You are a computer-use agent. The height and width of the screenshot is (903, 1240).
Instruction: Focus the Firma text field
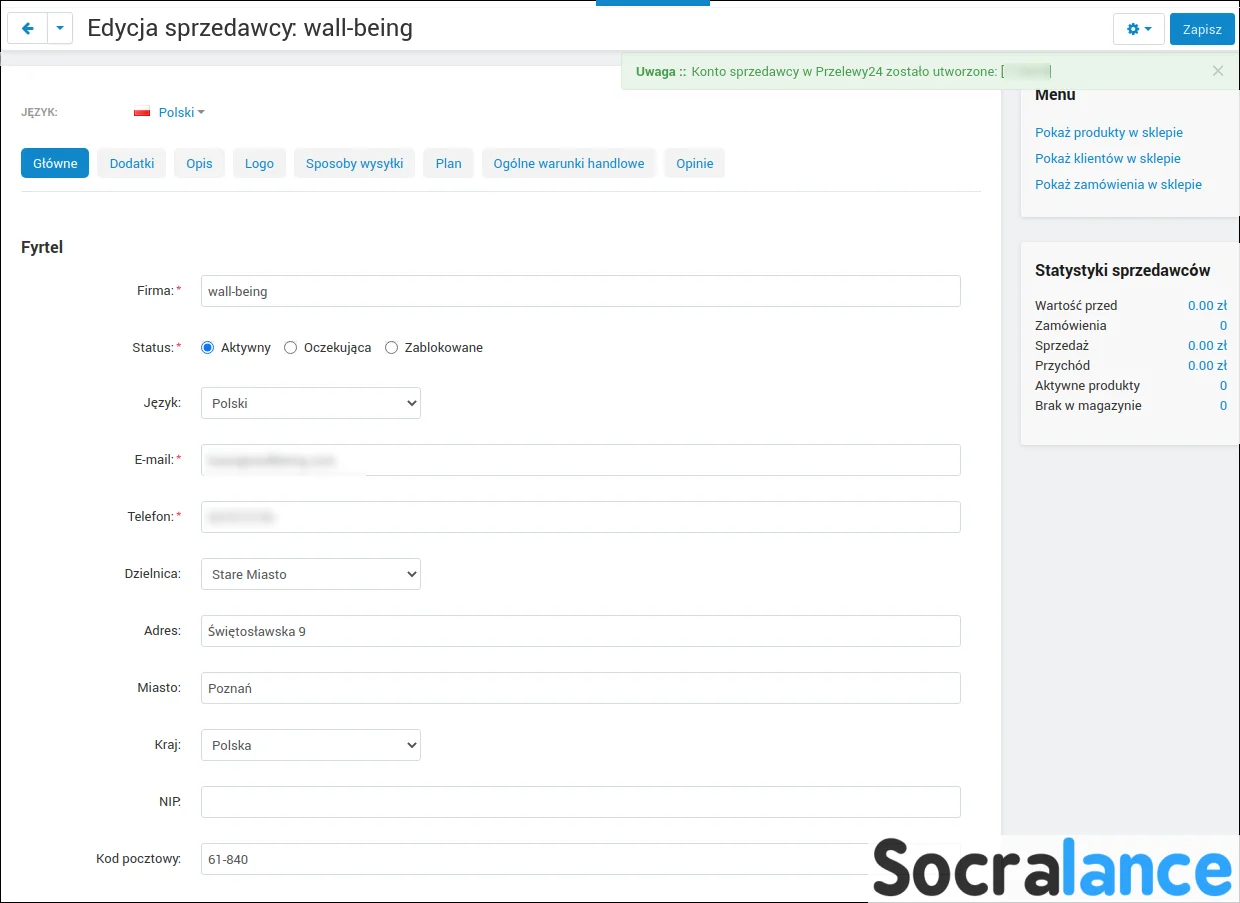tap(580, 291)
